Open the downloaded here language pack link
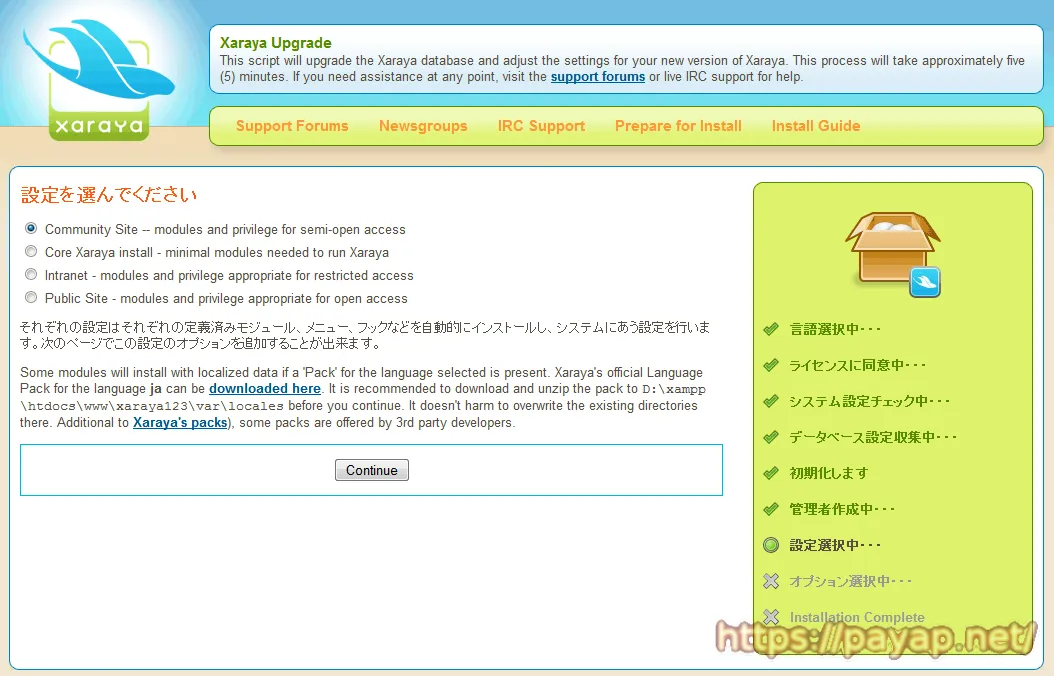1054x676 pixels. (265, 388)
